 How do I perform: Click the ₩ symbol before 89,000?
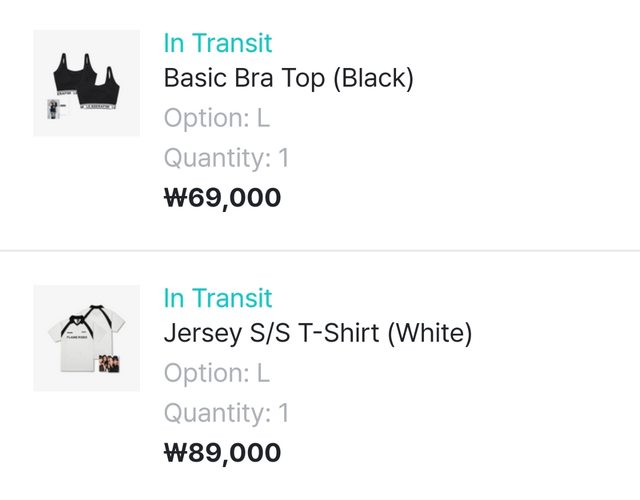[175, 453]
